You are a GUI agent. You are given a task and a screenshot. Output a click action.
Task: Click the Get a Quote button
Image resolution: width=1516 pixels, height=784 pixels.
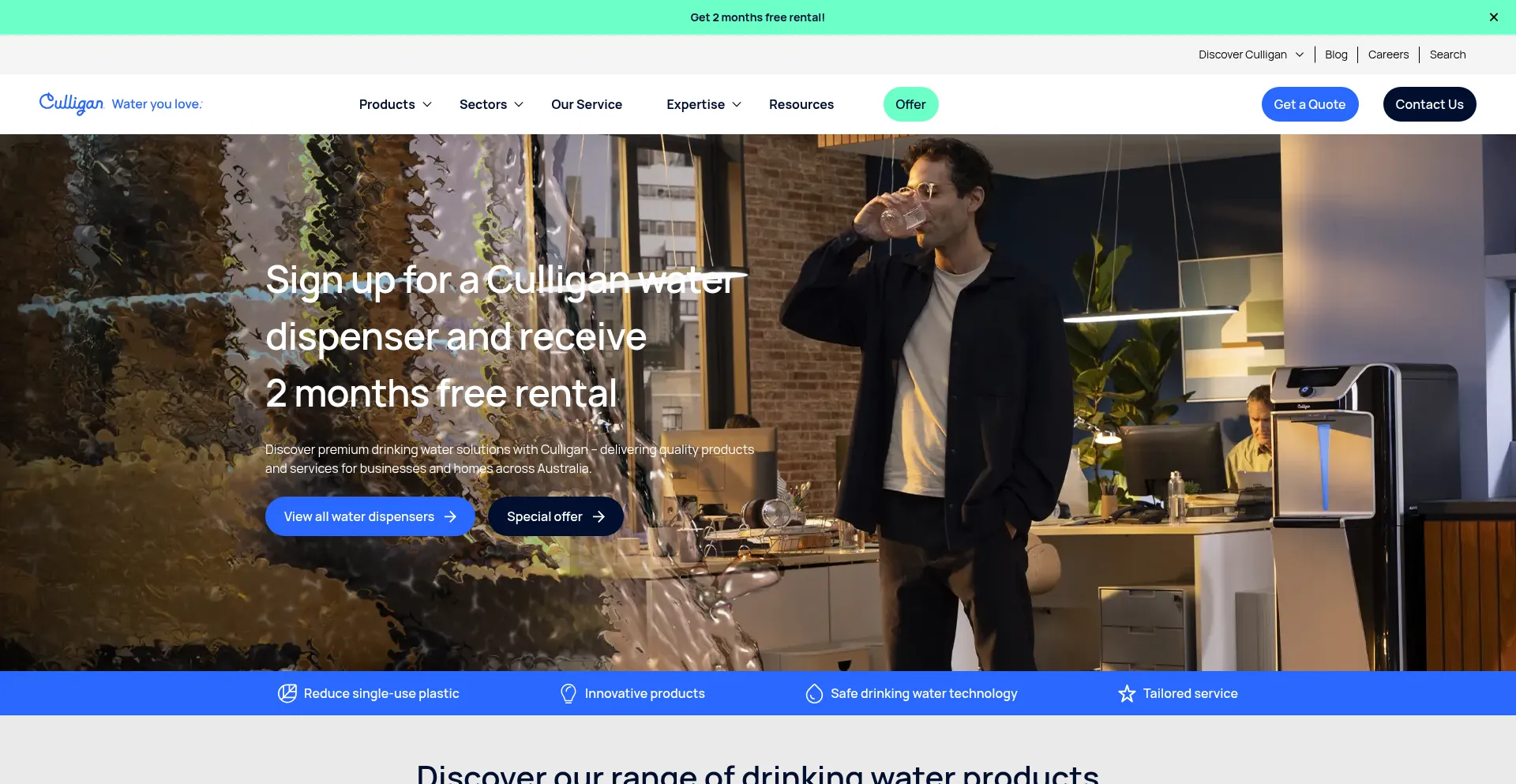pos(1310,104)
